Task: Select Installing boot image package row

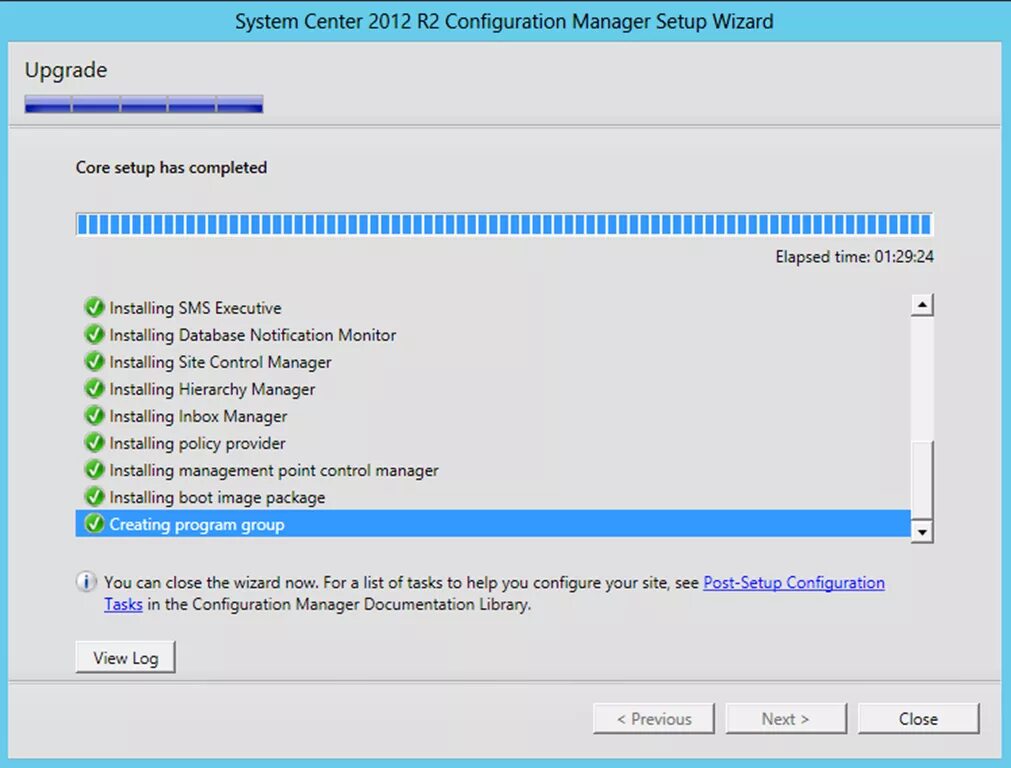Action: 493,497
